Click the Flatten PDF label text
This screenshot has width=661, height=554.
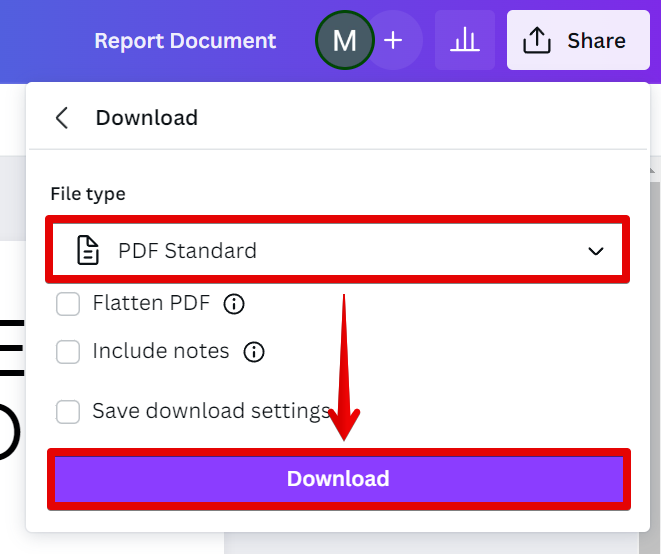[x=151, y=303]
